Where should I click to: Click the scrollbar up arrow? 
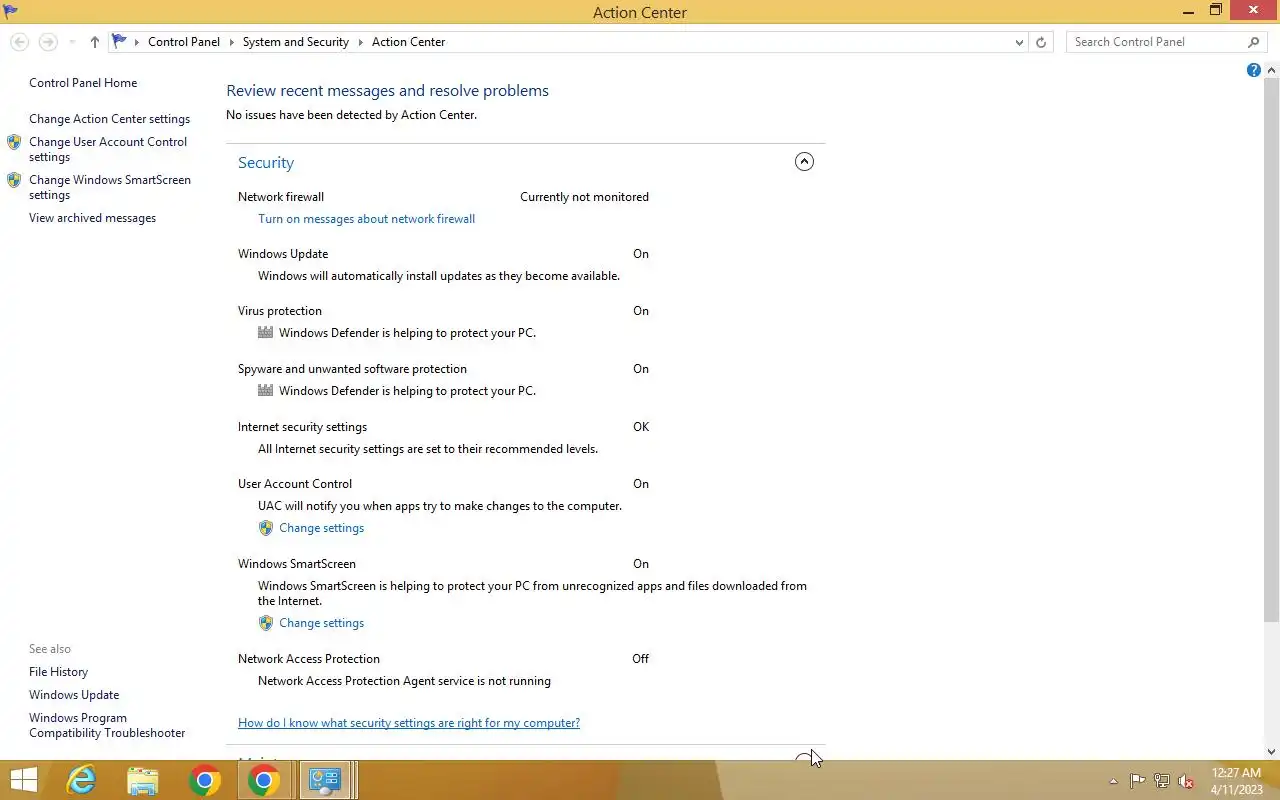(x=1272, y=70)
